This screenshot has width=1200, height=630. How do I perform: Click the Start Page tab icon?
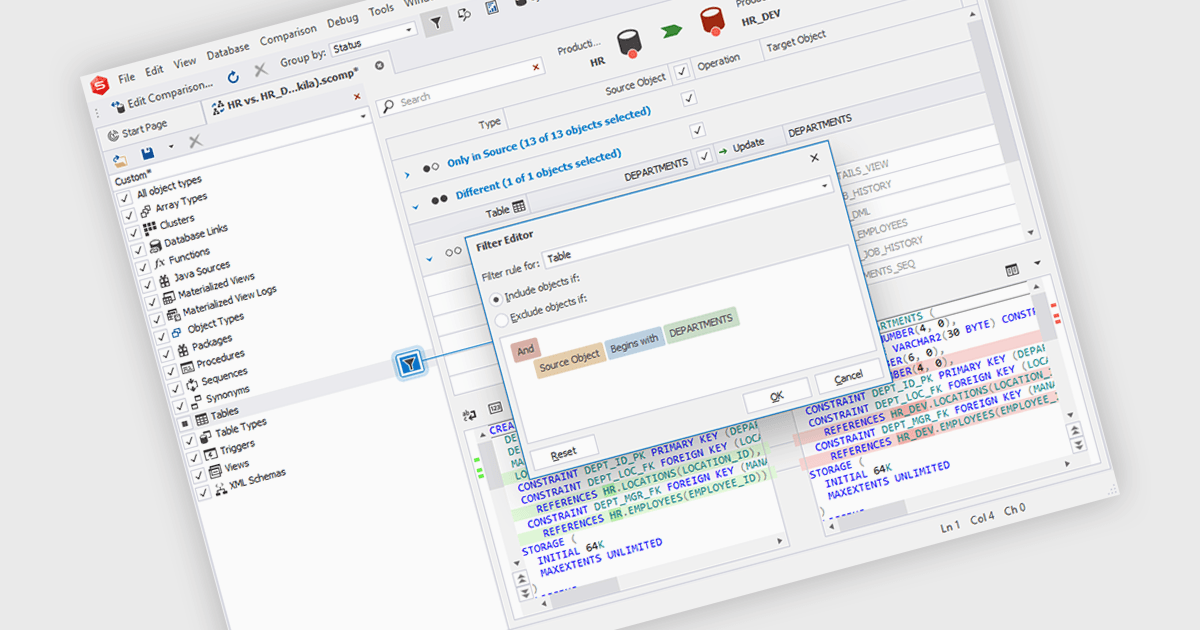pos(113,135)
